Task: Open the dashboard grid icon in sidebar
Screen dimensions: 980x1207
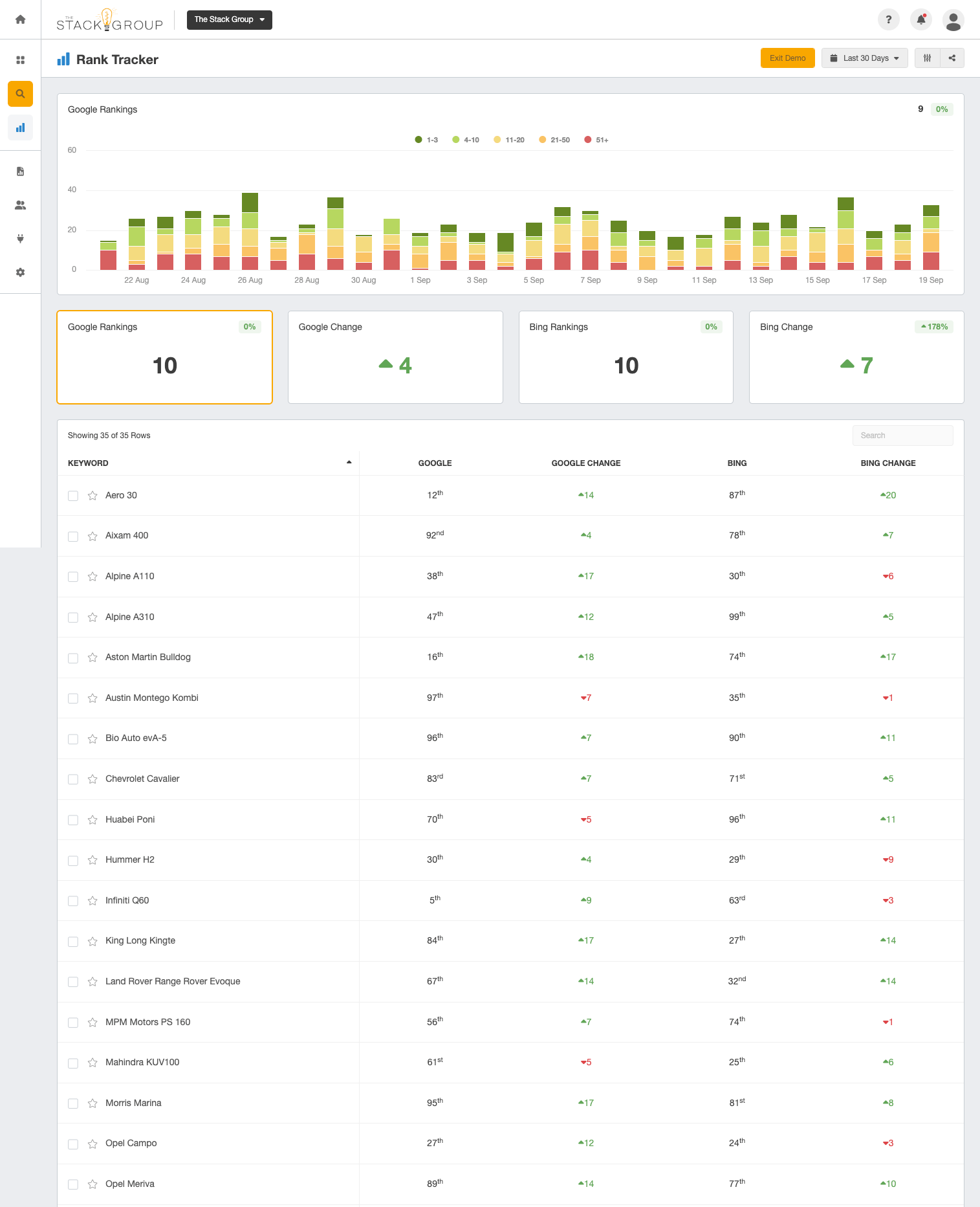Action: pos(20,60)
